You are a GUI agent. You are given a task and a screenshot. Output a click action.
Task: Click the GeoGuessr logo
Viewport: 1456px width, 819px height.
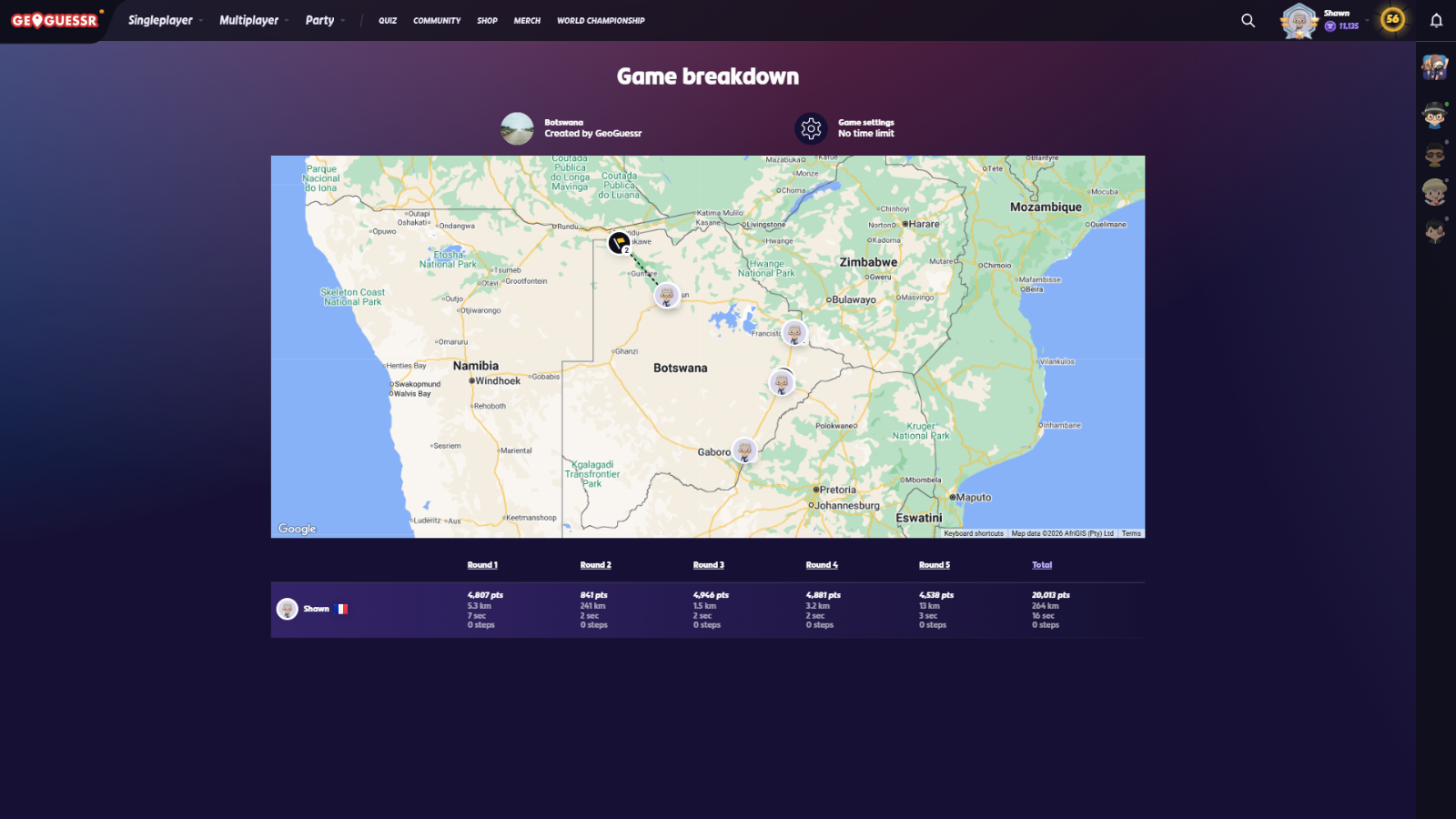click(55, 20)
